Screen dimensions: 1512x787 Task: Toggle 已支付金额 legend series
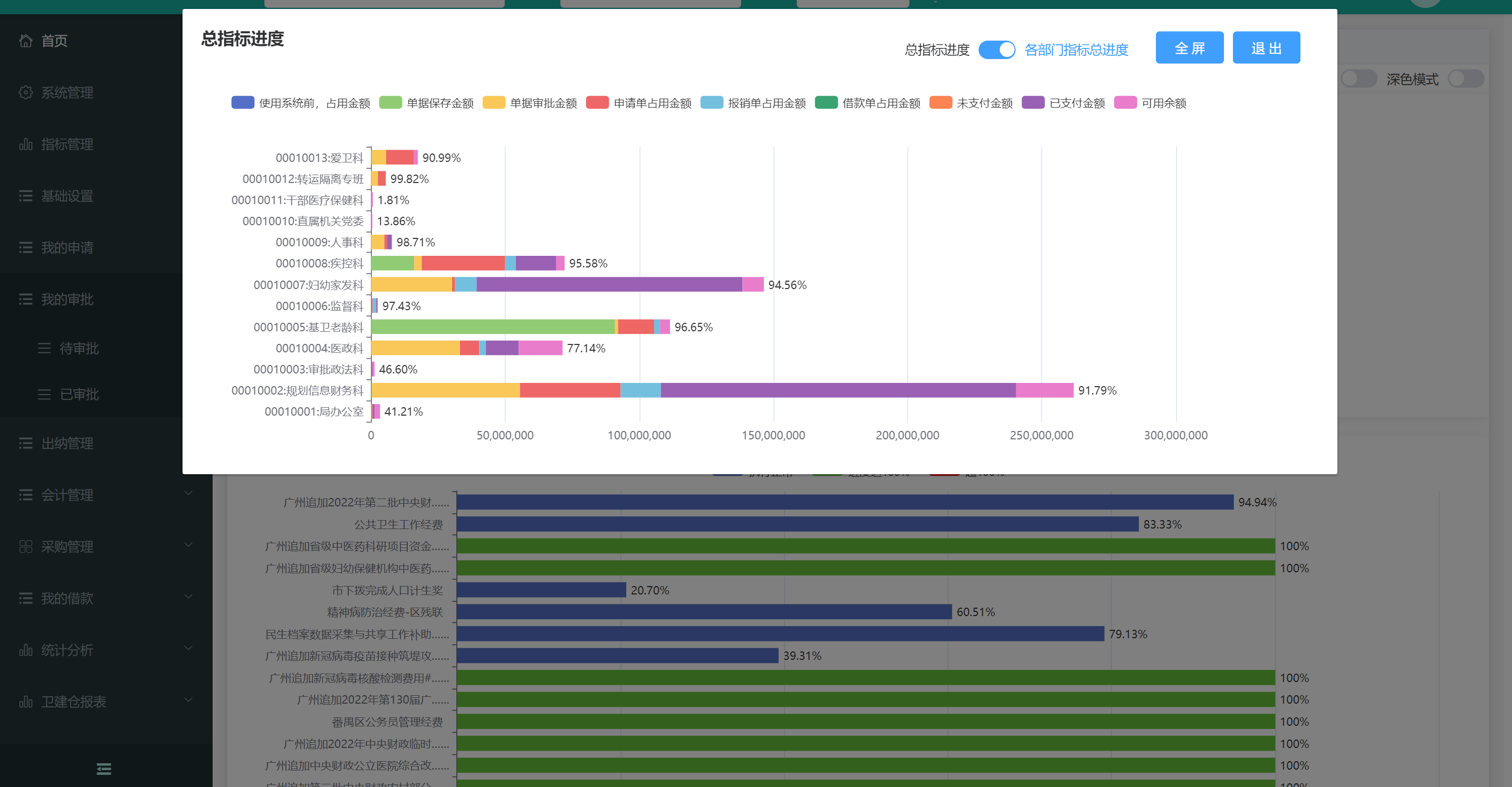[1063, 103]
